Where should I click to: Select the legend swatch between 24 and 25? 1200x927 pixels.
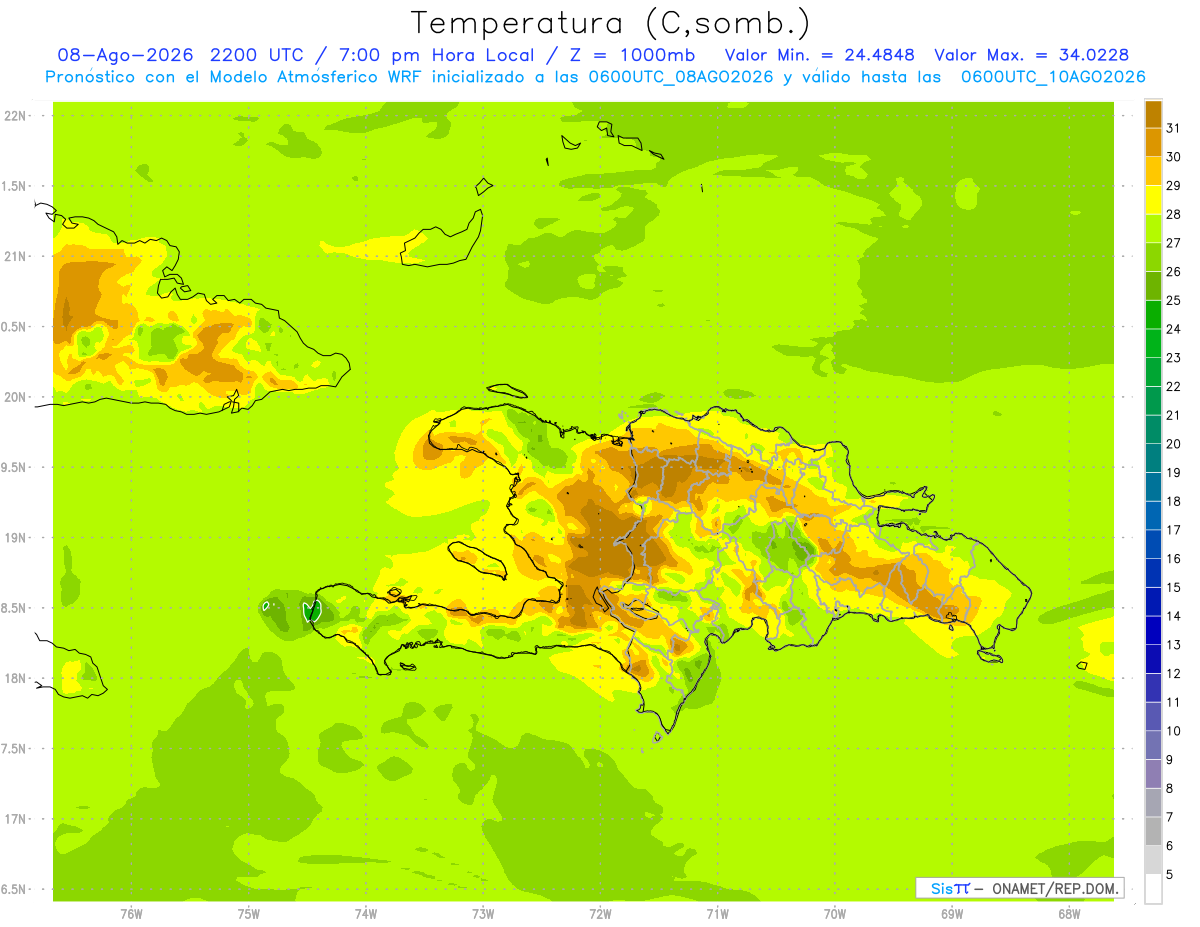[1153, 314]
